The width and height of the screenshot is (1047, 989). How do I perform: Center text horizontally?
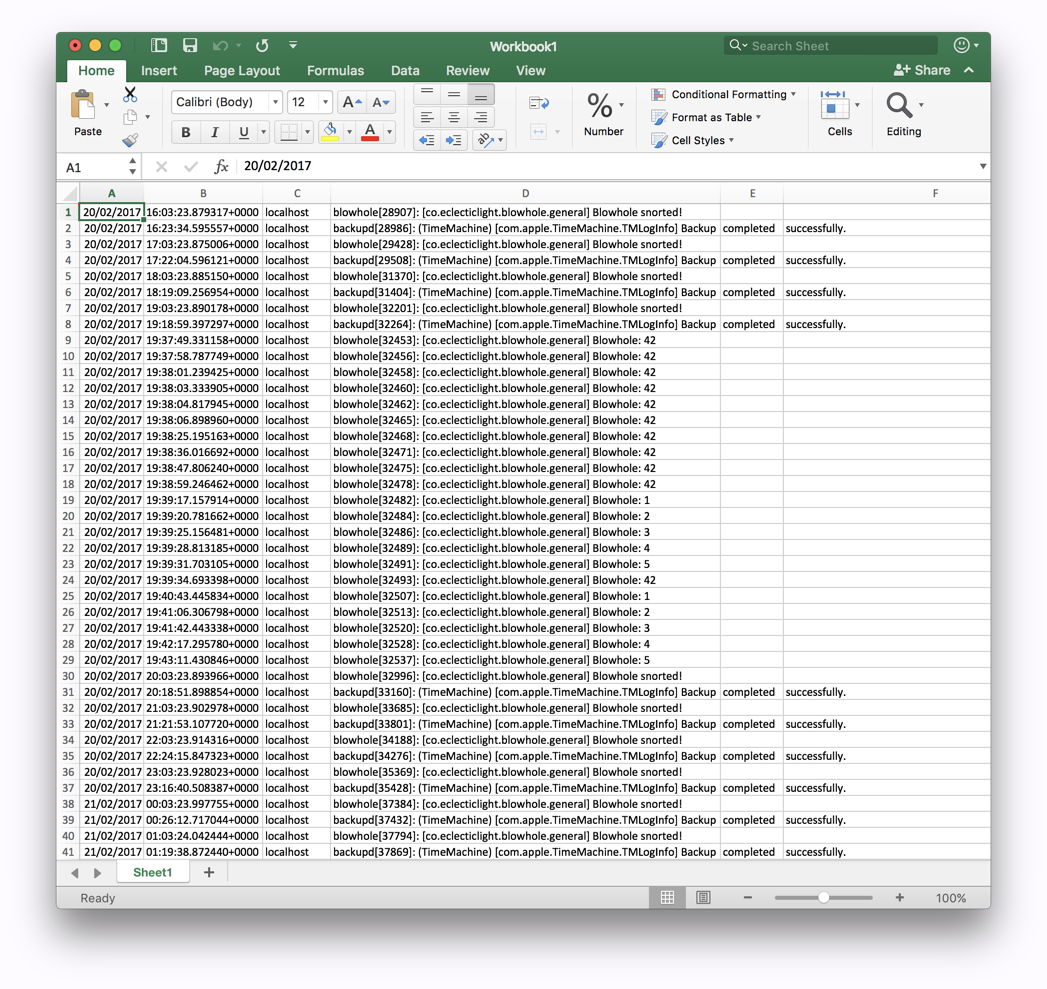coord(454,118)
